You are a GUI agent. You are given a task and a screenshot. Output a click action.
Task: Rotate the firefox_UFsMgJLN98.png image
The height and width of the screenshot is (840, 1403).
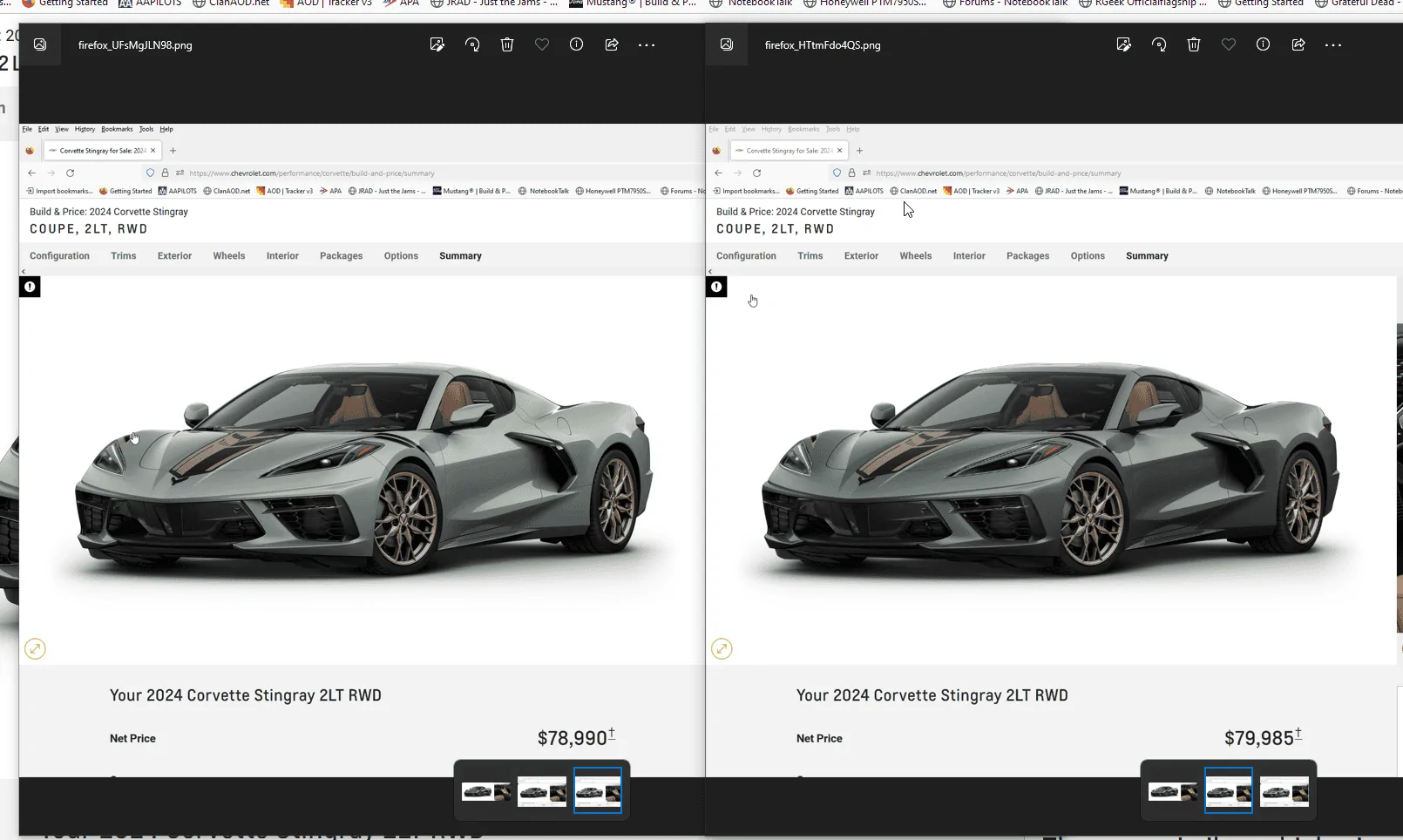pyautogui.click(x=472, y=44)
